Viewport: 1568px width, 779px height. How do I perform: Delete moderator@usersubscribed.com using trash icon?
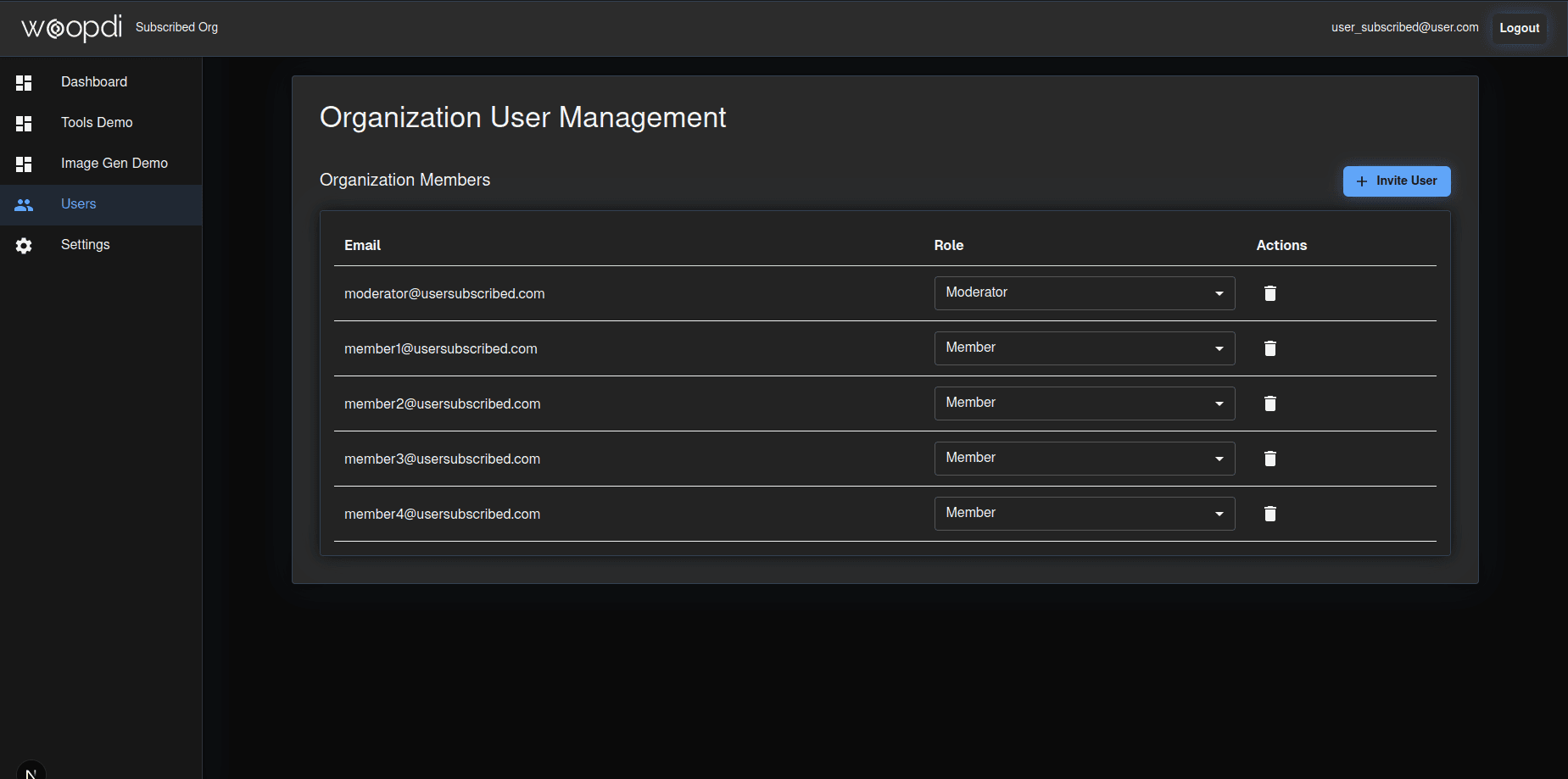tap(1269, 293)
